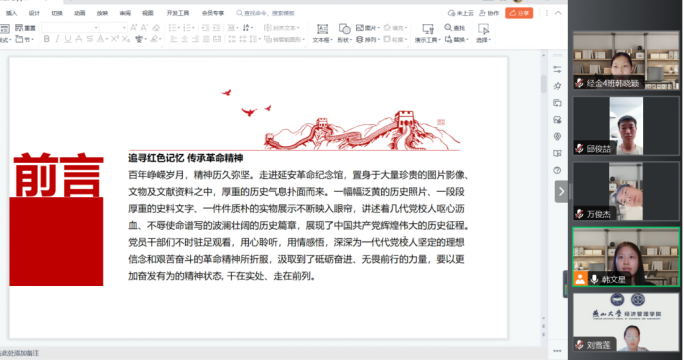Toggle Bold formatting
The width and height of the screenshot is (684, 360).
(x=47, y=39)
